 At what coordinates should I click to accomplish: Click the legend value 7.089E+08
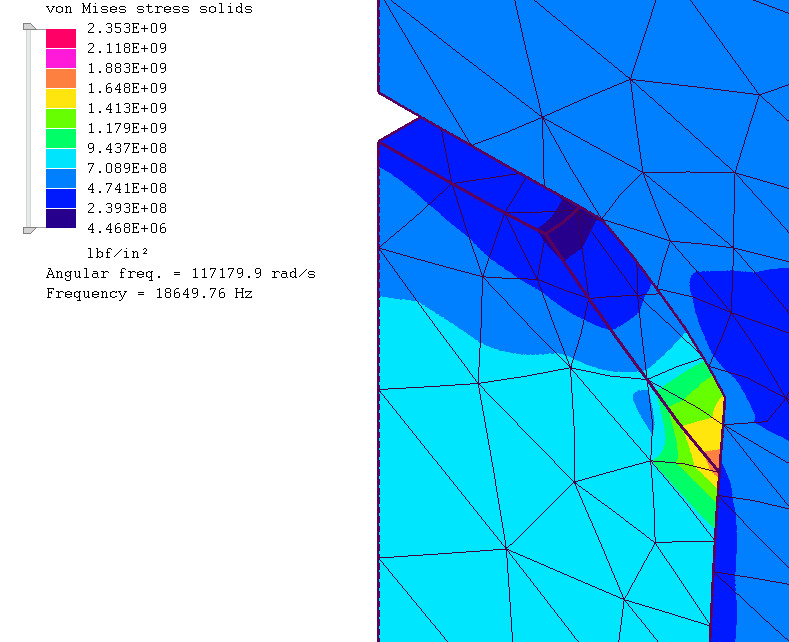pyautogui.click(x=127, y=168)
